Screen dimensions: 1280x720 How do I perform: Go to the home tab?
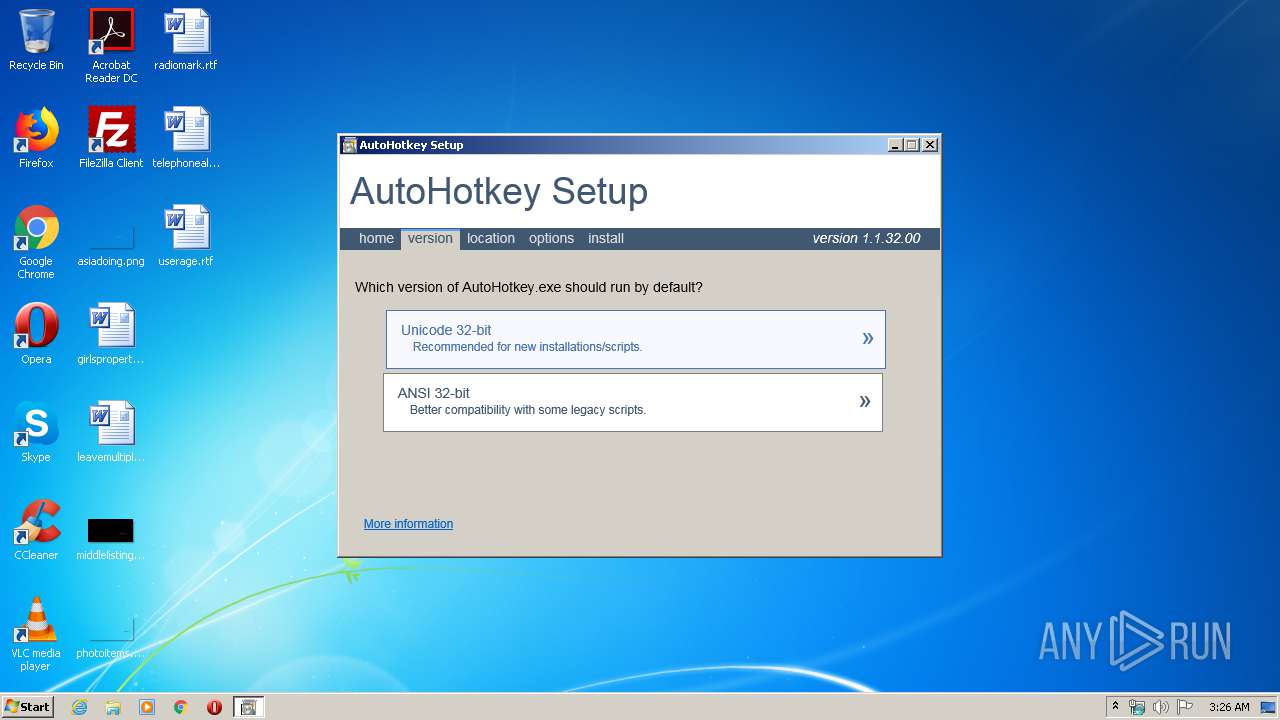click(x=376, y=238)
